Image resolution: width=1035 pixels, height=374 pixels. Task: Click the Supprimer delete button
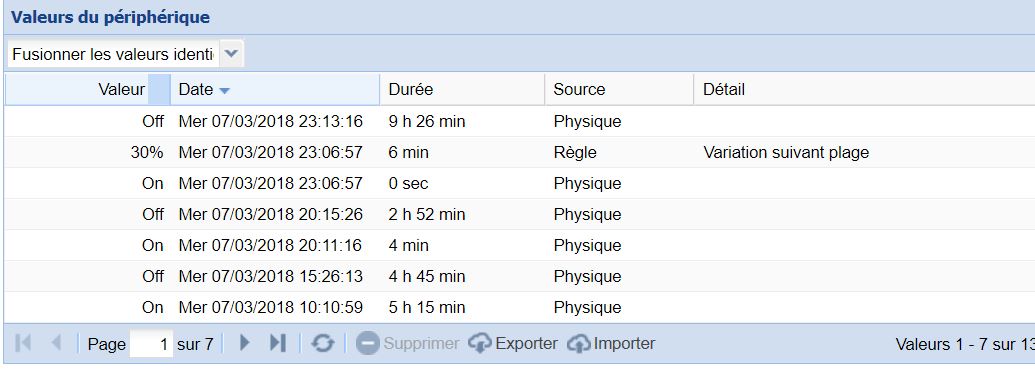[x=408, y=344]
